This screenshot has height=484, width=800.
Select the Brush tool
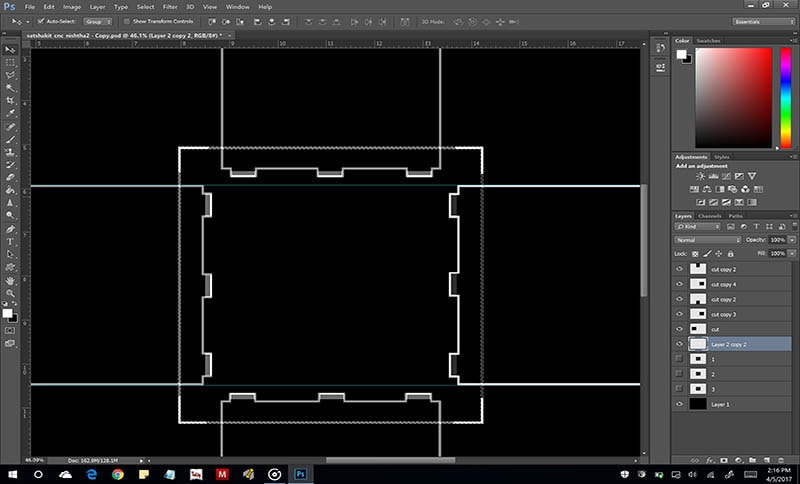click(10, 139)
